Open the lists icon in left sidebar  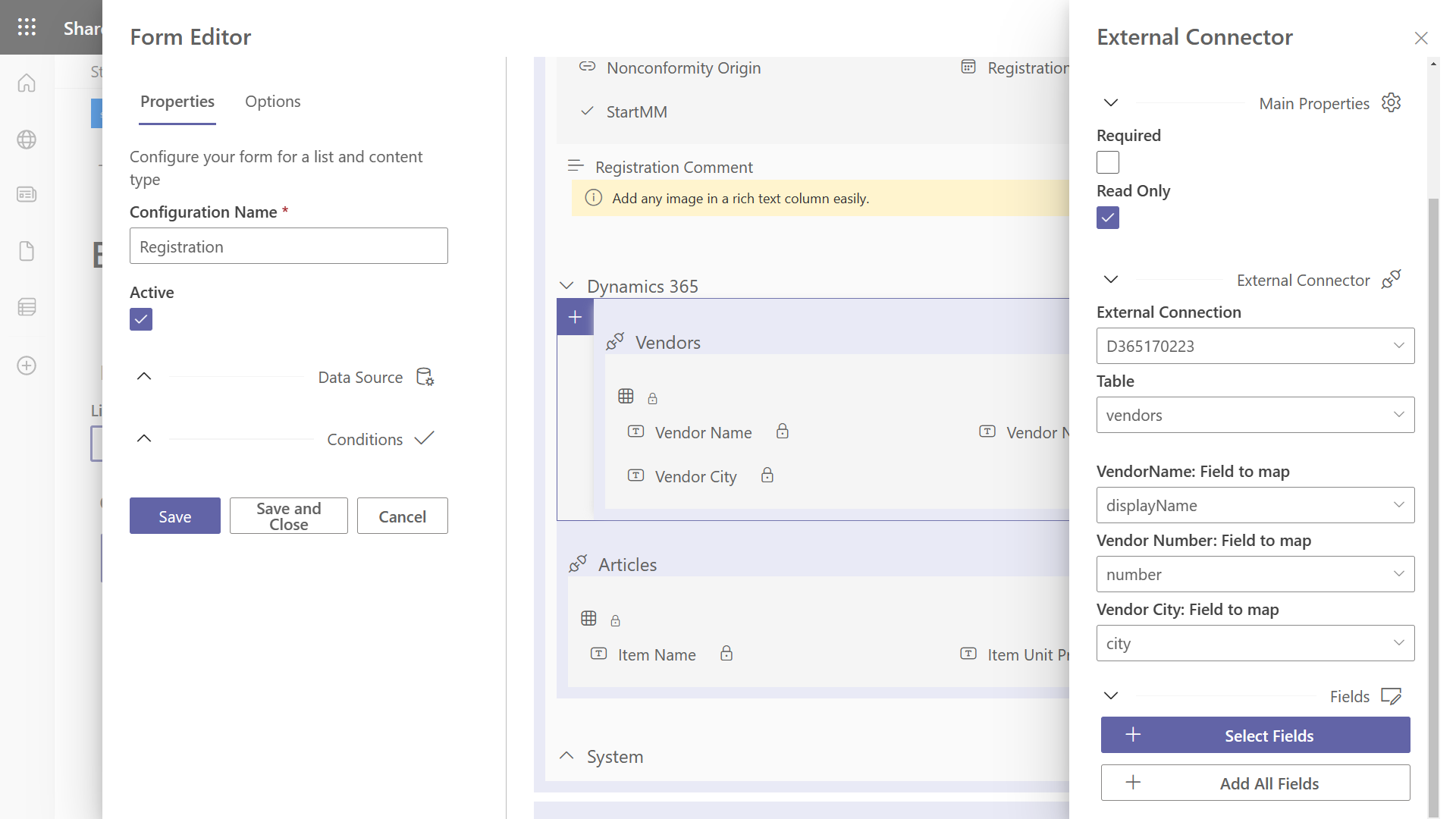(27, 307)
